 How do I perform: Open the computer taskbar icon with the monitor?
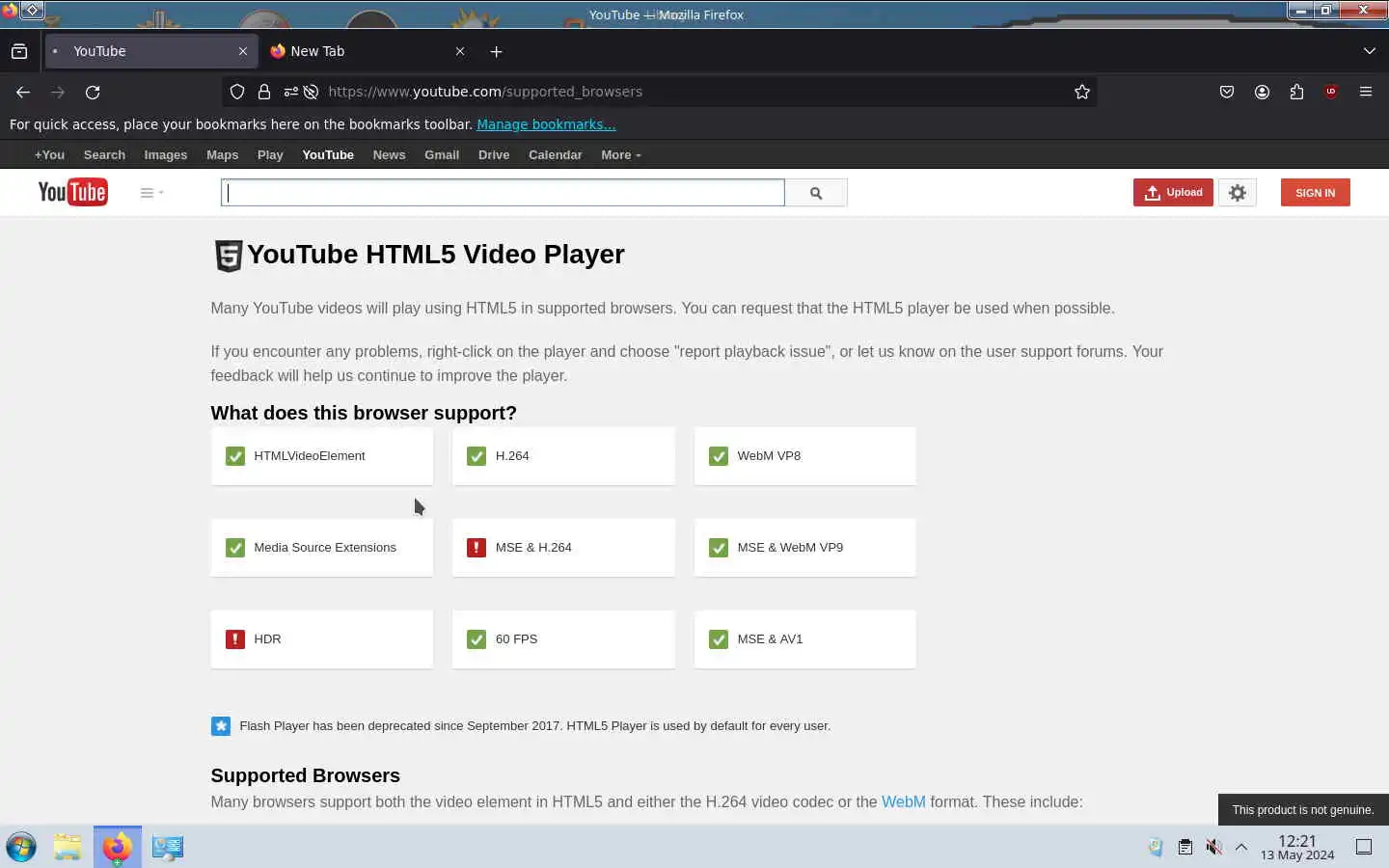click(x=167, y=847)
